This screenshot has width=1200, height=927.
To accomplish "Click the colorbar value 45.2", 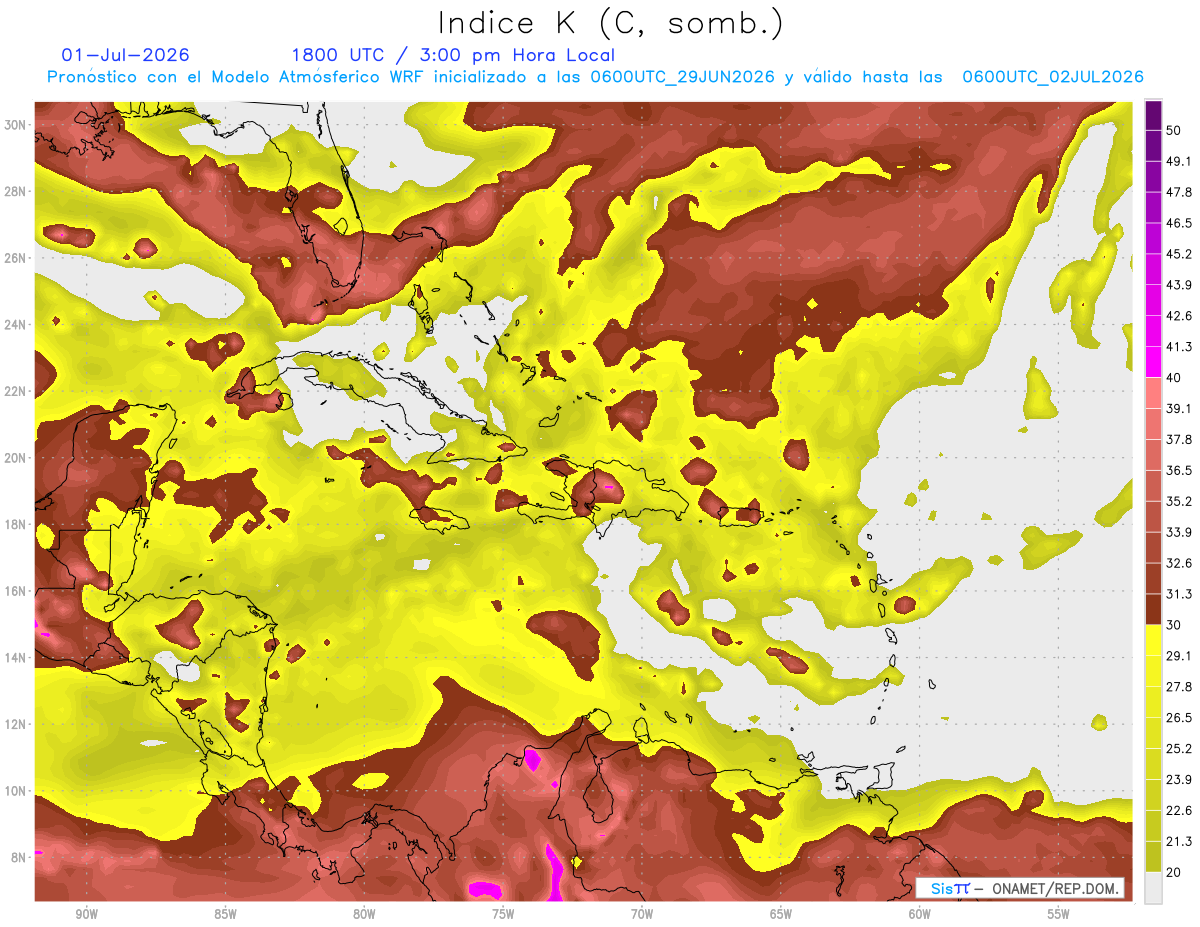I will click(1178, 254).
